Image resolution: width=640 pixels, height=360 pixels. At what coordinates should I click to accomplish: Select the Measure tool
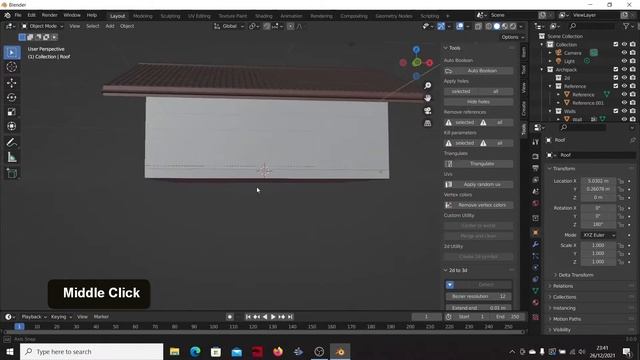tap(11, 157)
